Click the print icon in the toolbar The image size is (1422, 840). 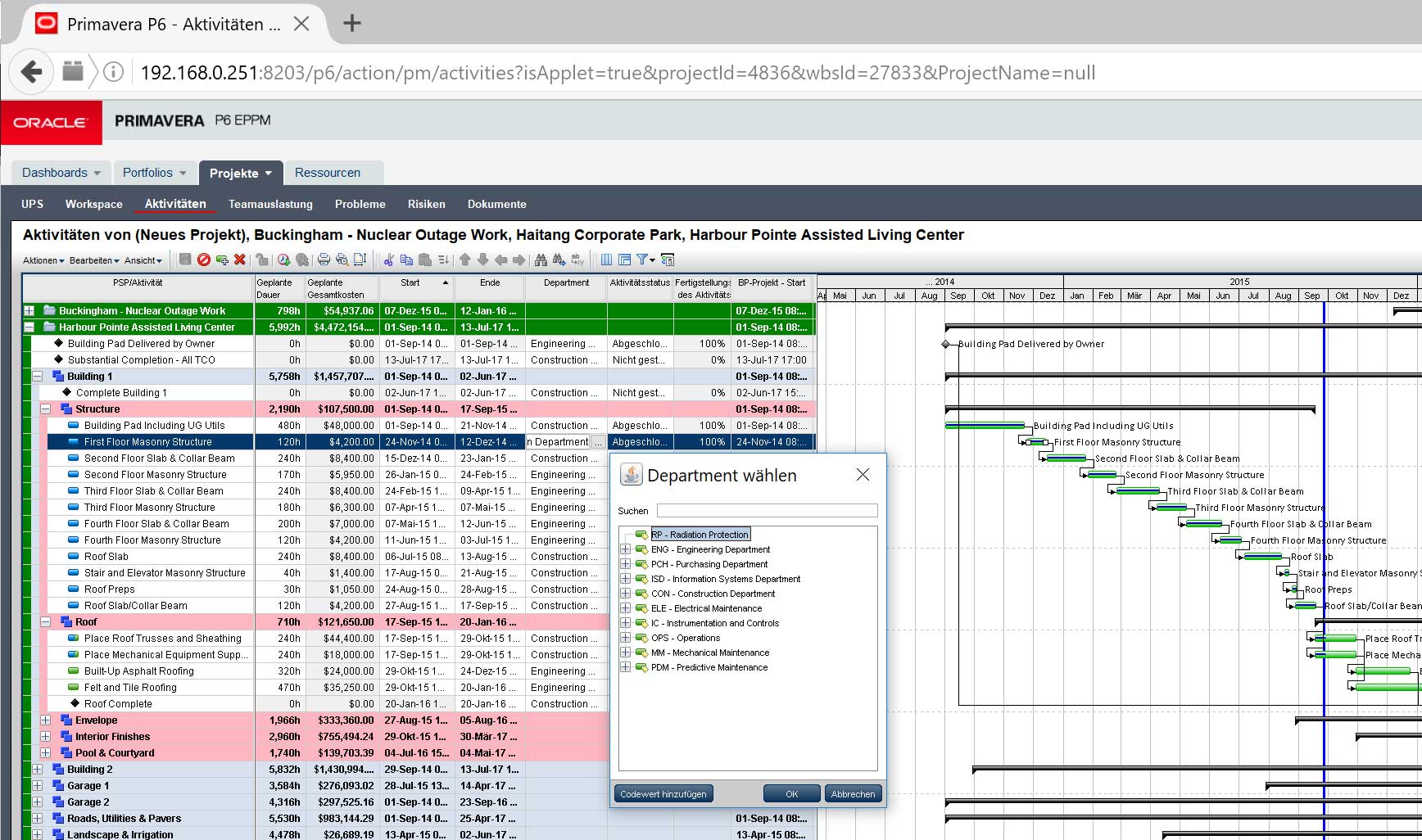[x=324, y=260]
